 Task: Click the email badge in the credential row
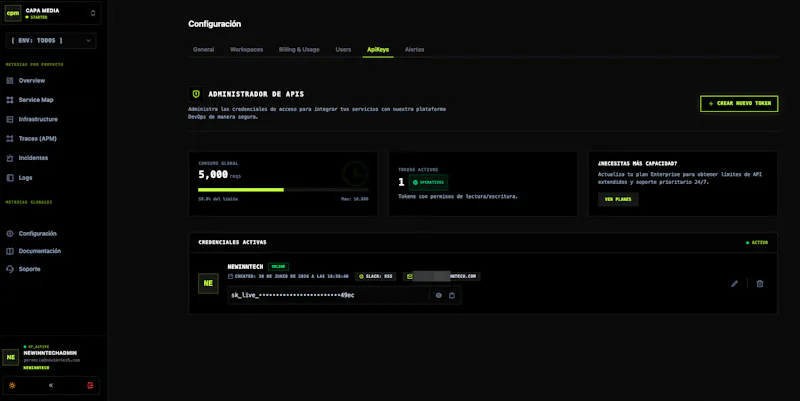[x=441, y=277]
